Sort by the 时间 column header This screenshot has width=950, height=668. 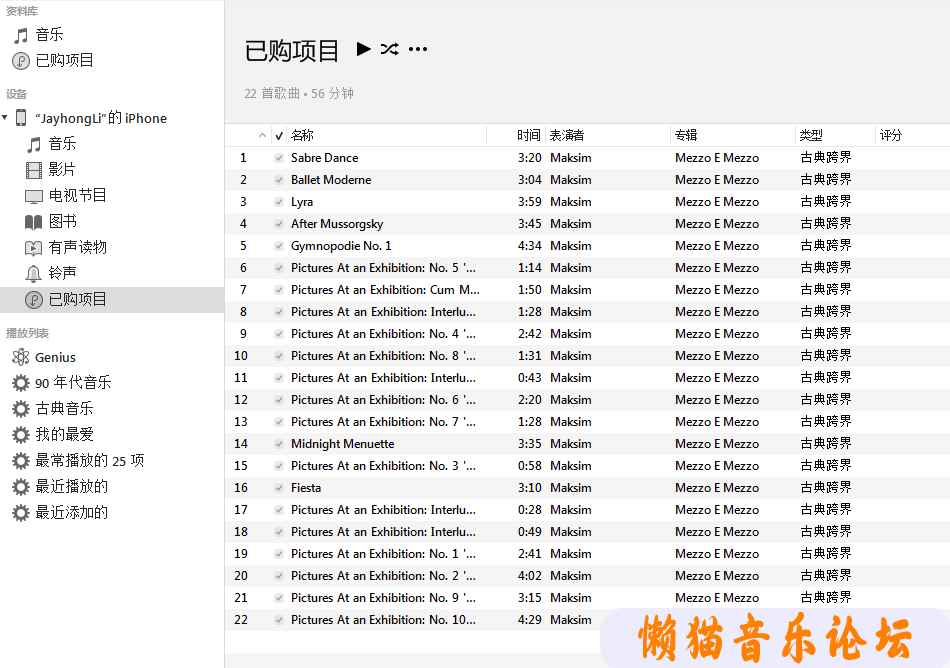click(528, 136)
